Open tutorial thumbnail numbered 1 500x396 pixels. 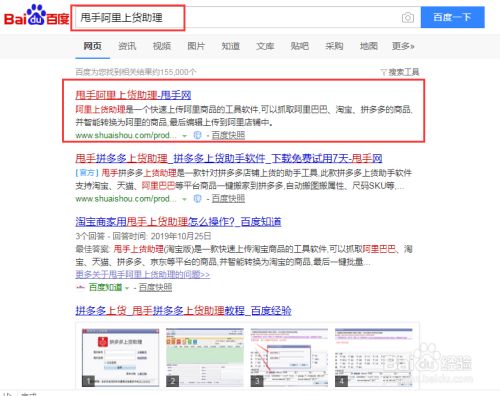coord(121,358)
